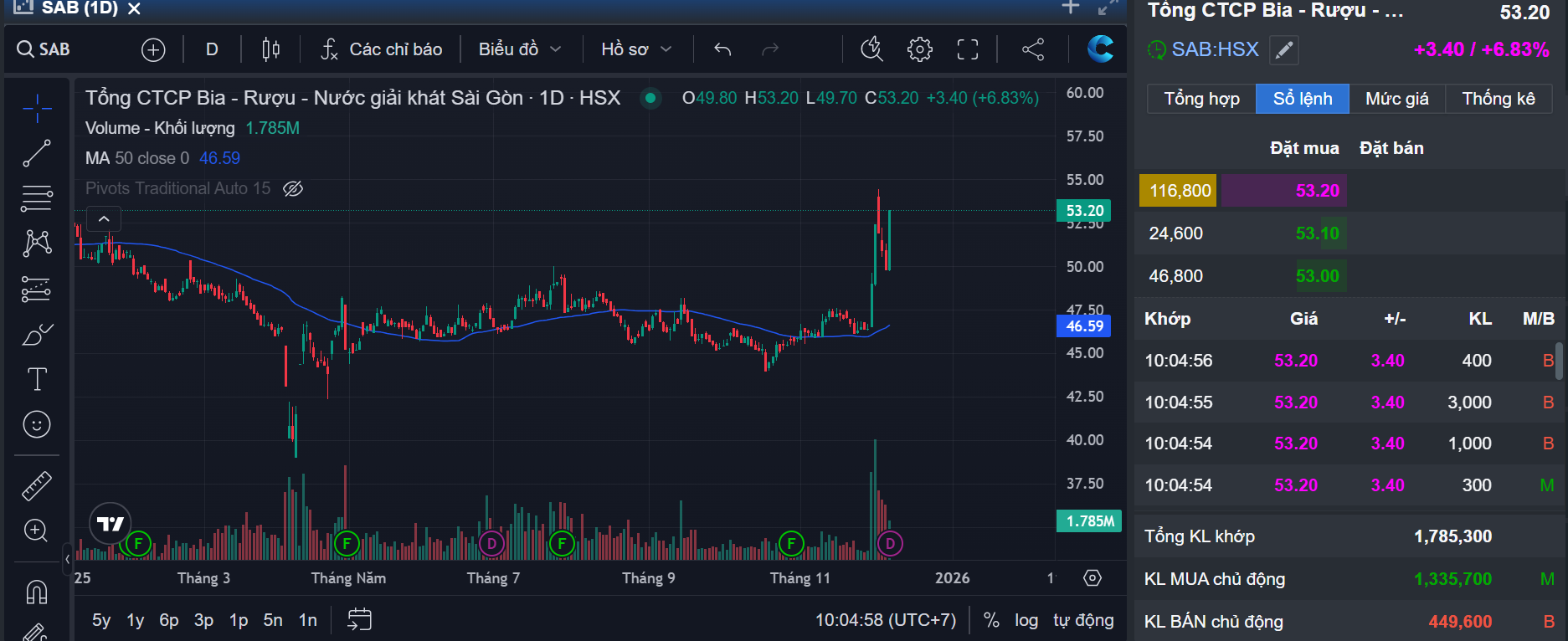
Task: Set chart range to 6p
Action: click(x=169, y=620)
